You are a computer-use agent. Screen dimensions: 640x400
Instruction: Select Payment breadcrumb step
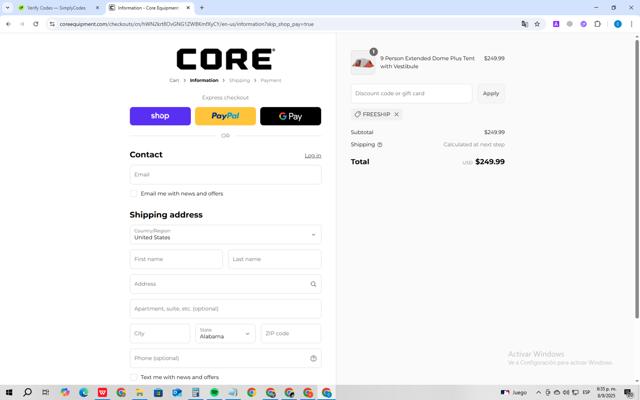click(271, 80)
